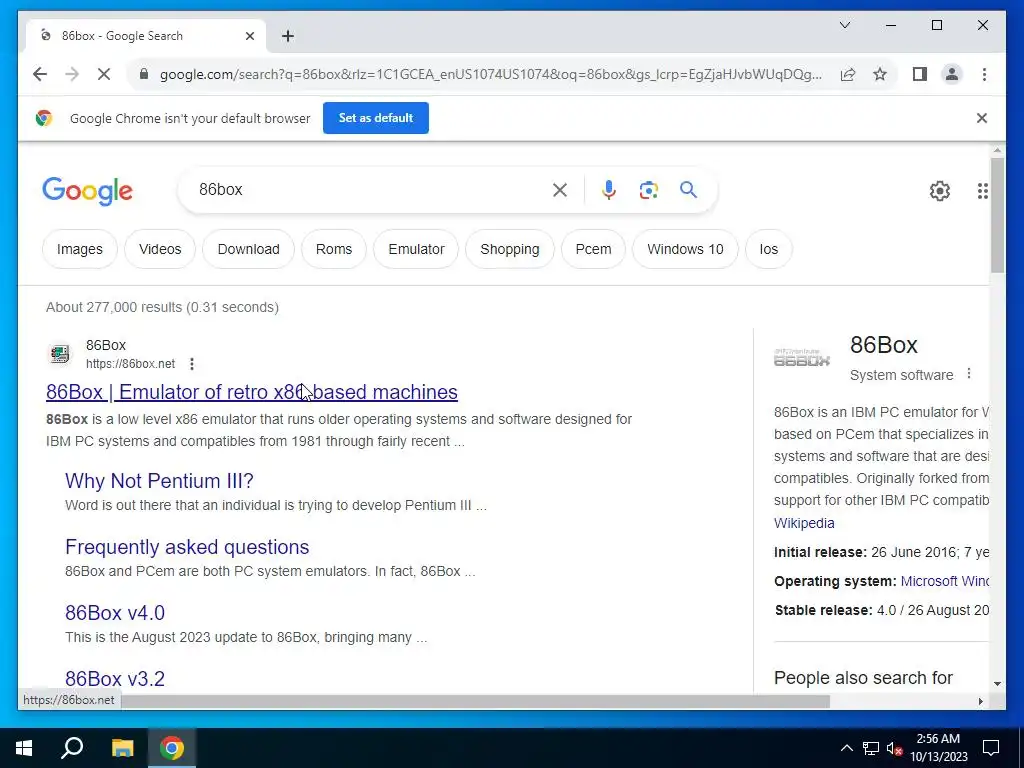Open network status tray icon

coord(871,748)
